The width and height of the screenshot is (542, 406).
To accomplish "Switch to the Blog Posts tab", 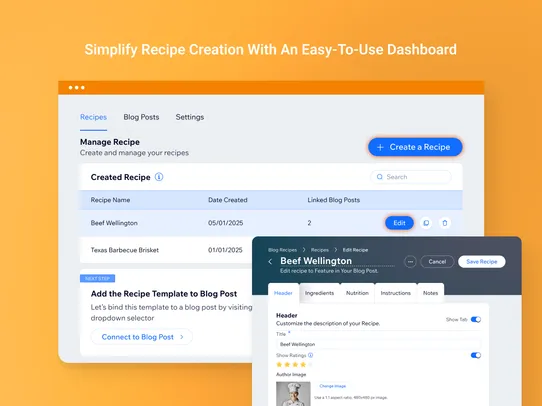I will tap(141, 117).
